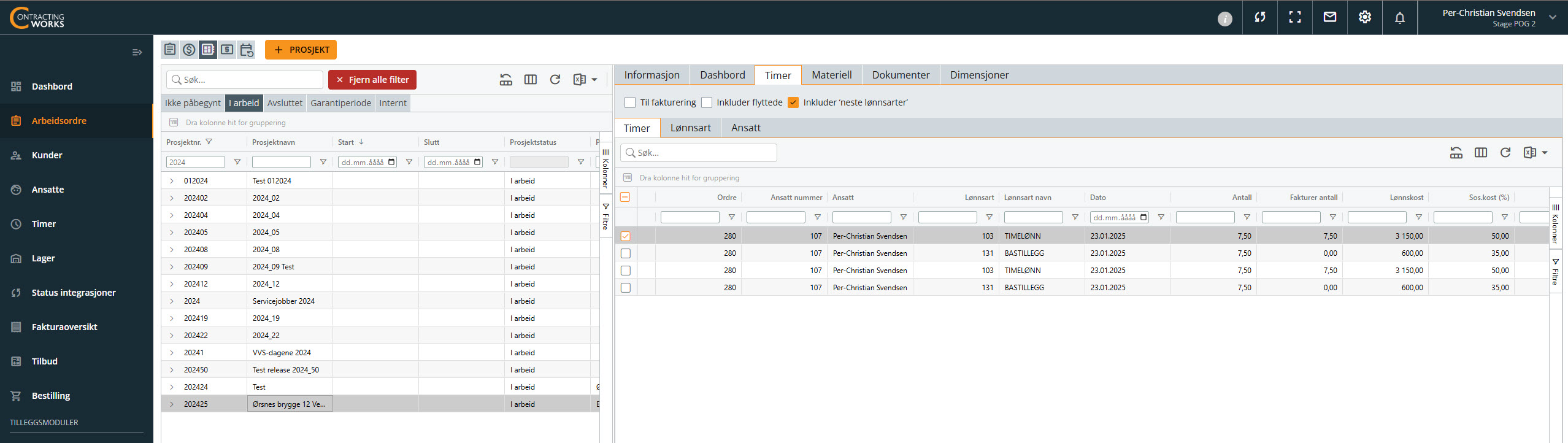Open column chooser icon in project list toolbar
Viewport: 1568px width, 443px height.
531,80
